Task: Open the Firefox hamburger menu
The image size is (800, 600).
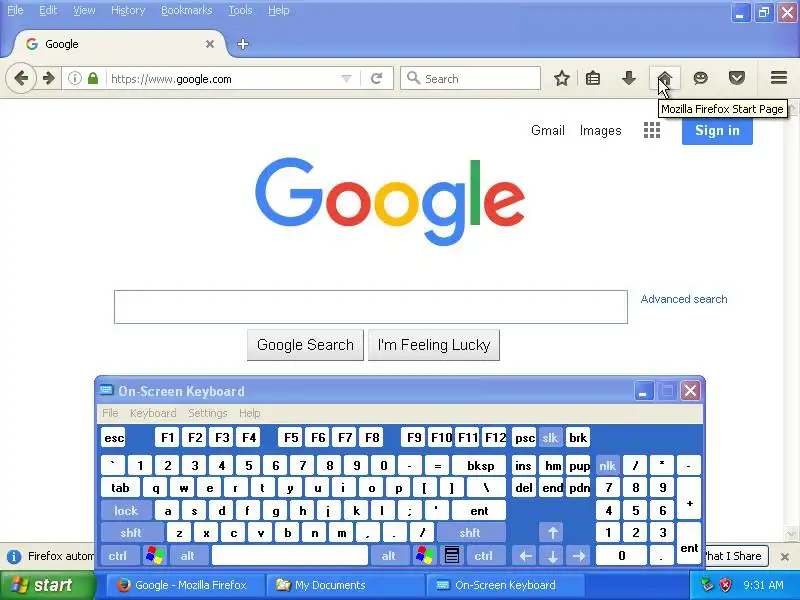Action: click(779, 78)
